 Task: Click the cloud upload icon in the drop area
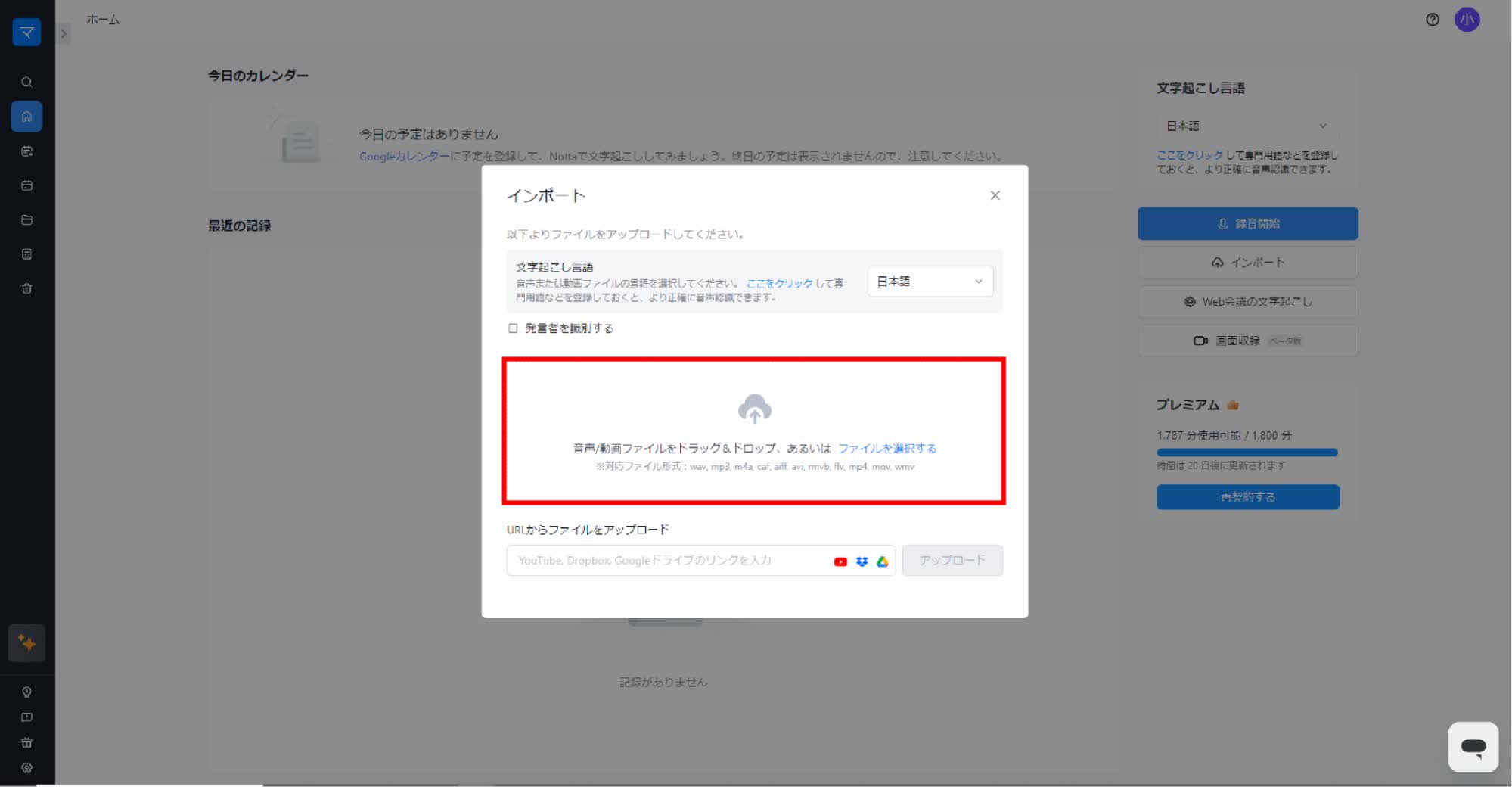[x=754, y=409]
